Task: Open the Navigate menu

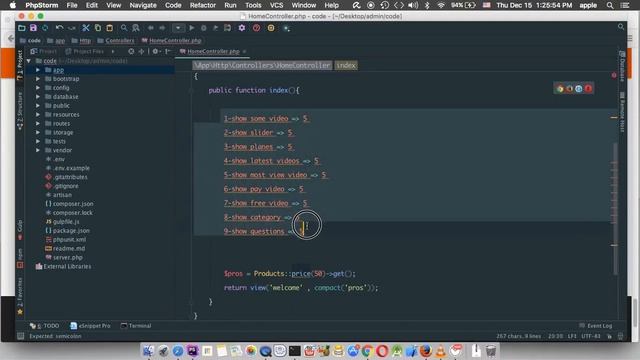Action: click(x=143, y=5)
